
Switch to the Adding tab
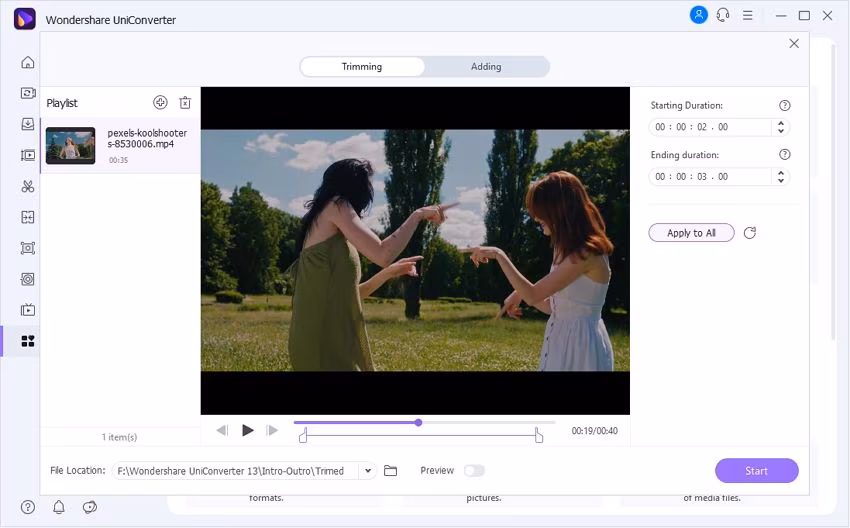pos(486,67)
